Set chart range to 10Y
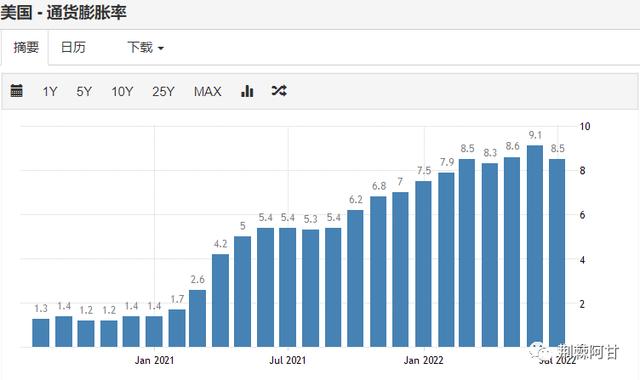 point(122,91)
